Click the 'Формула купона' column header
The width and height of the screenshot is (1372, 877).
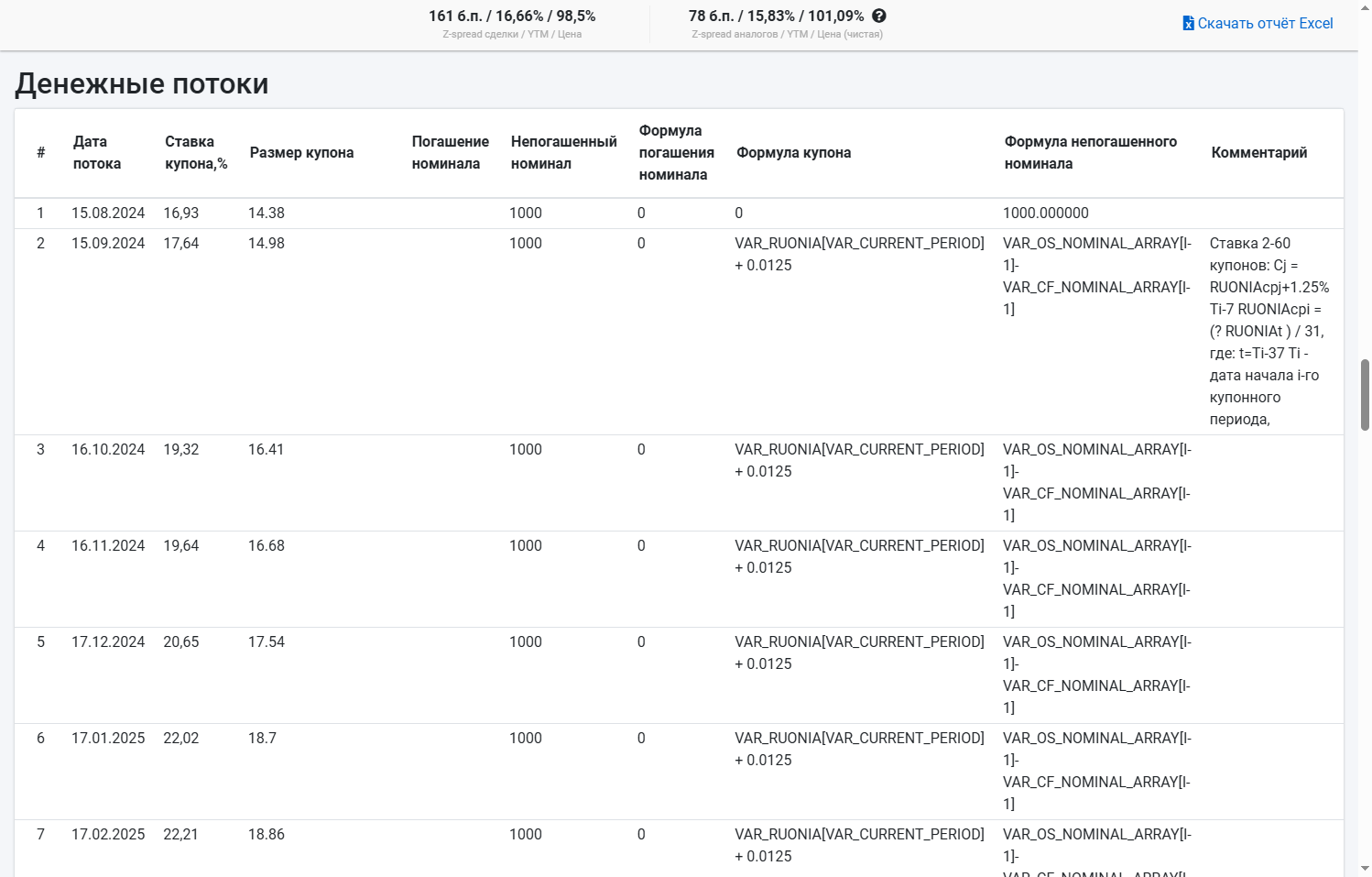pos(793,153)
